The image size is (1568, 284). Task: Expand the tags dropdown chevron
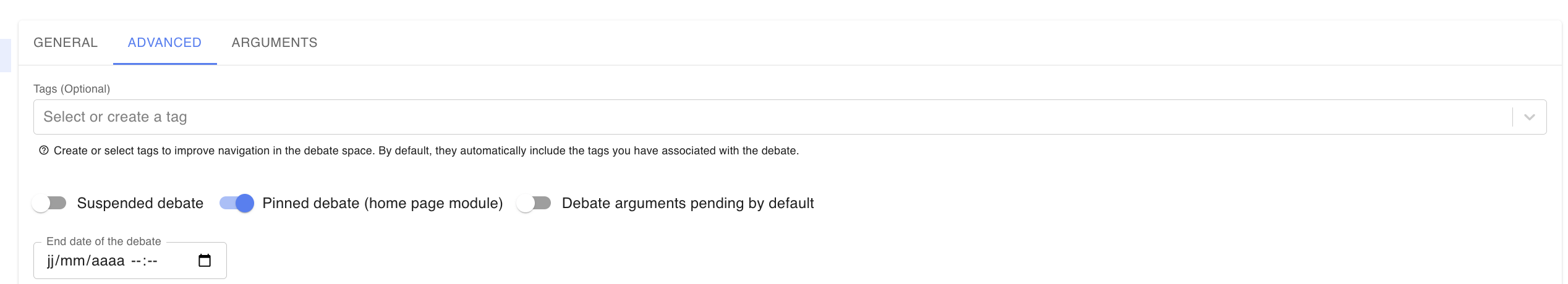point(1529,117)
